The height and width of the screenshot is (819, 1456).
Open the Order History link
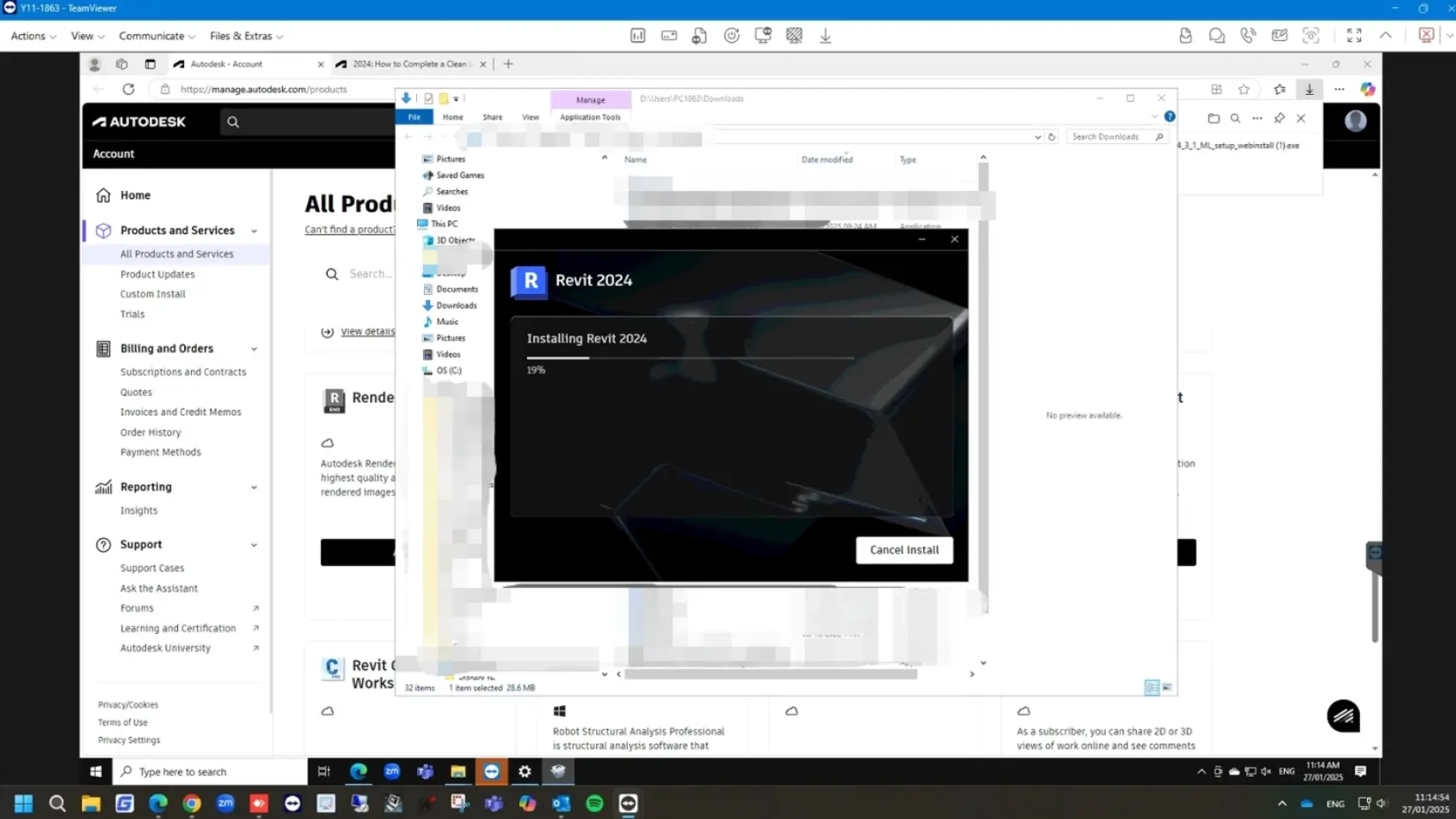[x=151, y=432]
